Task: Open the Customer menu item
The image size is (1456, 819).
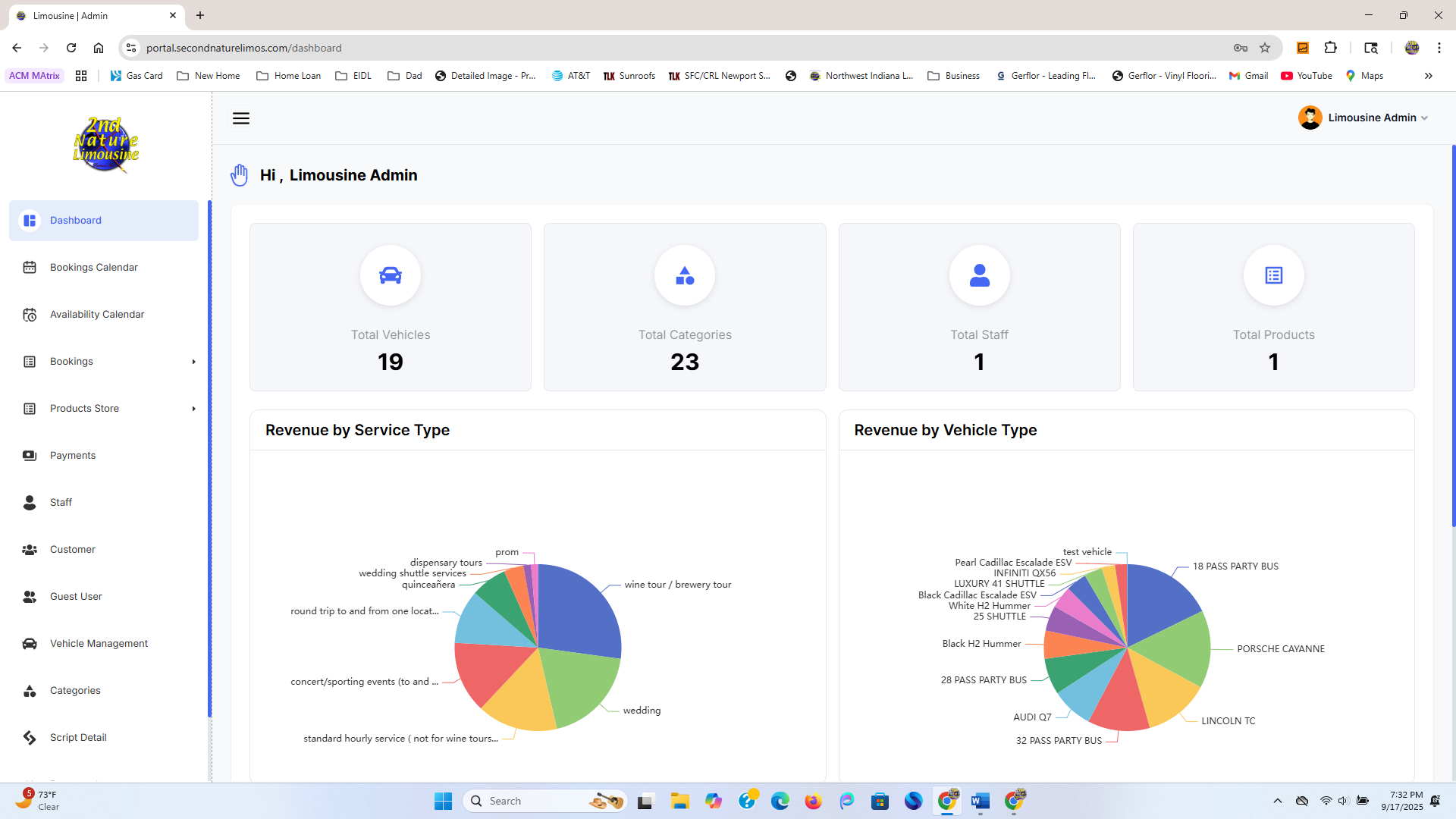Action: (73, 550)
